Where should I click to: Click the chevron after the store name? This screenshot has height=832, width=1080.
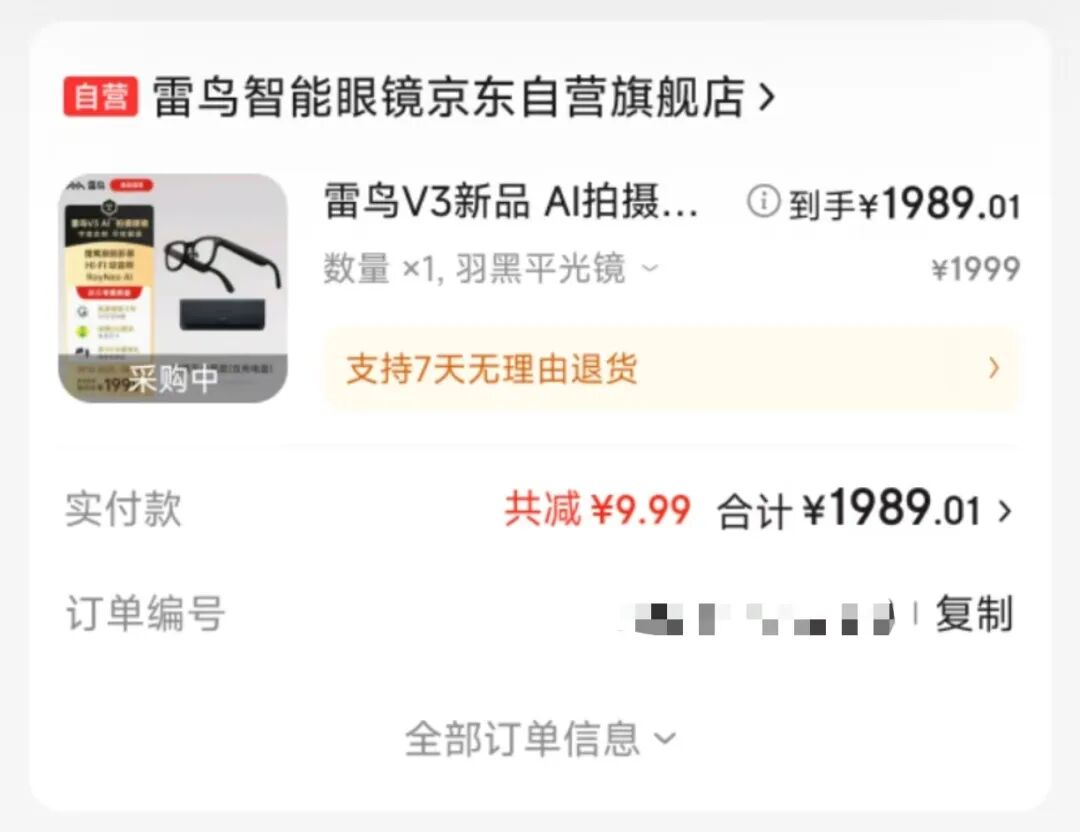767,98
